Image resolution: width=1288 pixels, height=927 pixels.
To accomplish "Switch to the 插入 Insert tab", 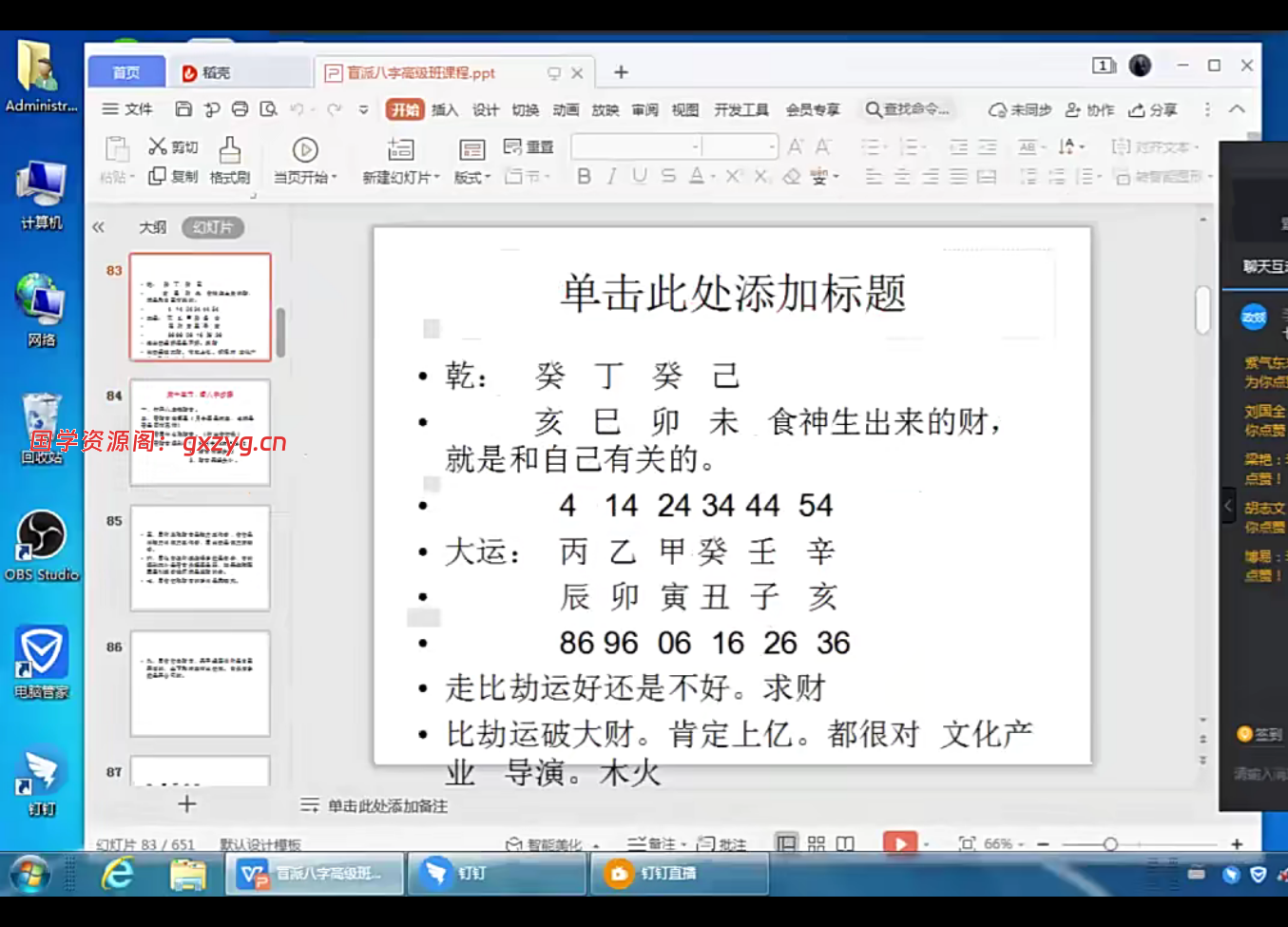I will pyautogui.click(x=445, y=109).
